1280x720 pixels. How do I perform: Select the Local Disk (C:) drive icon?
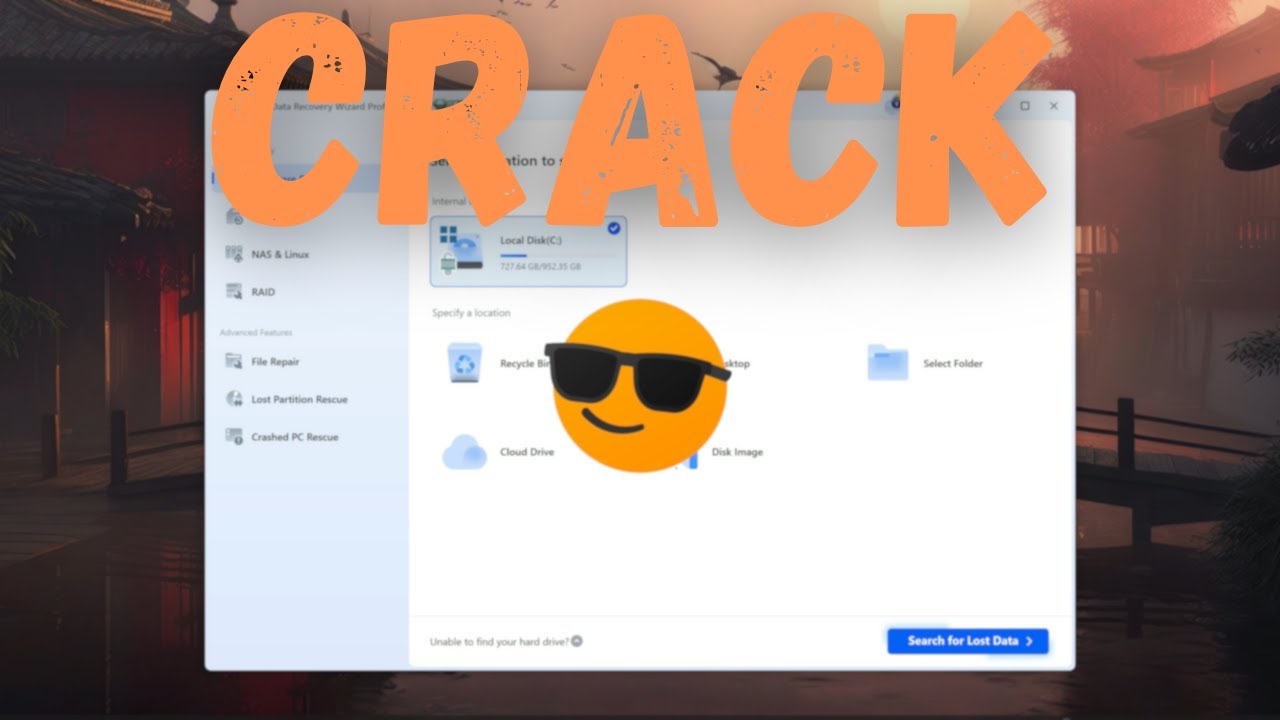point(461,250)
